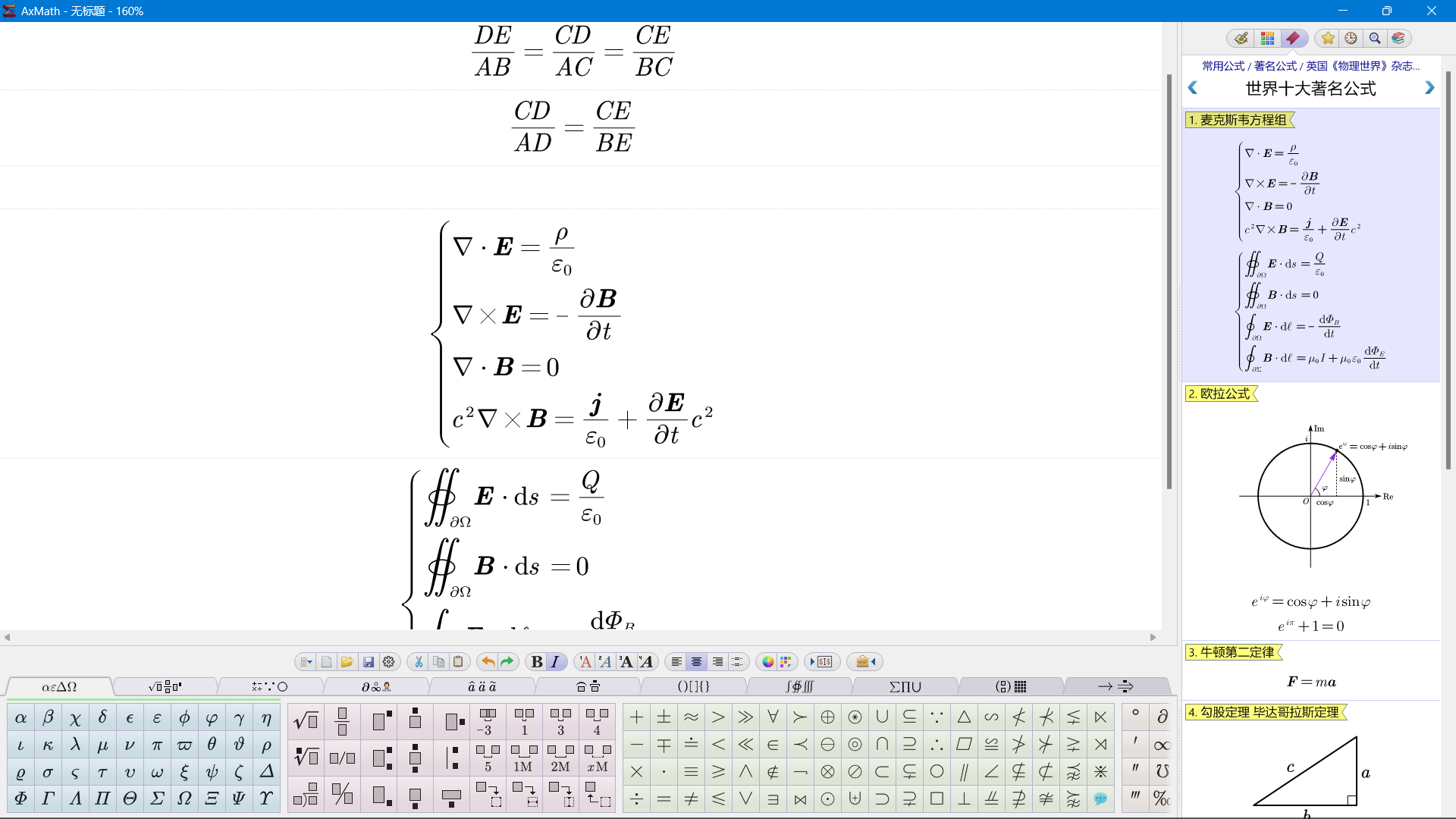The height and width of the screenshot is (819, 1456).
Task: Open the file with the yellow folder icon
Action: [x=347, y=662]
